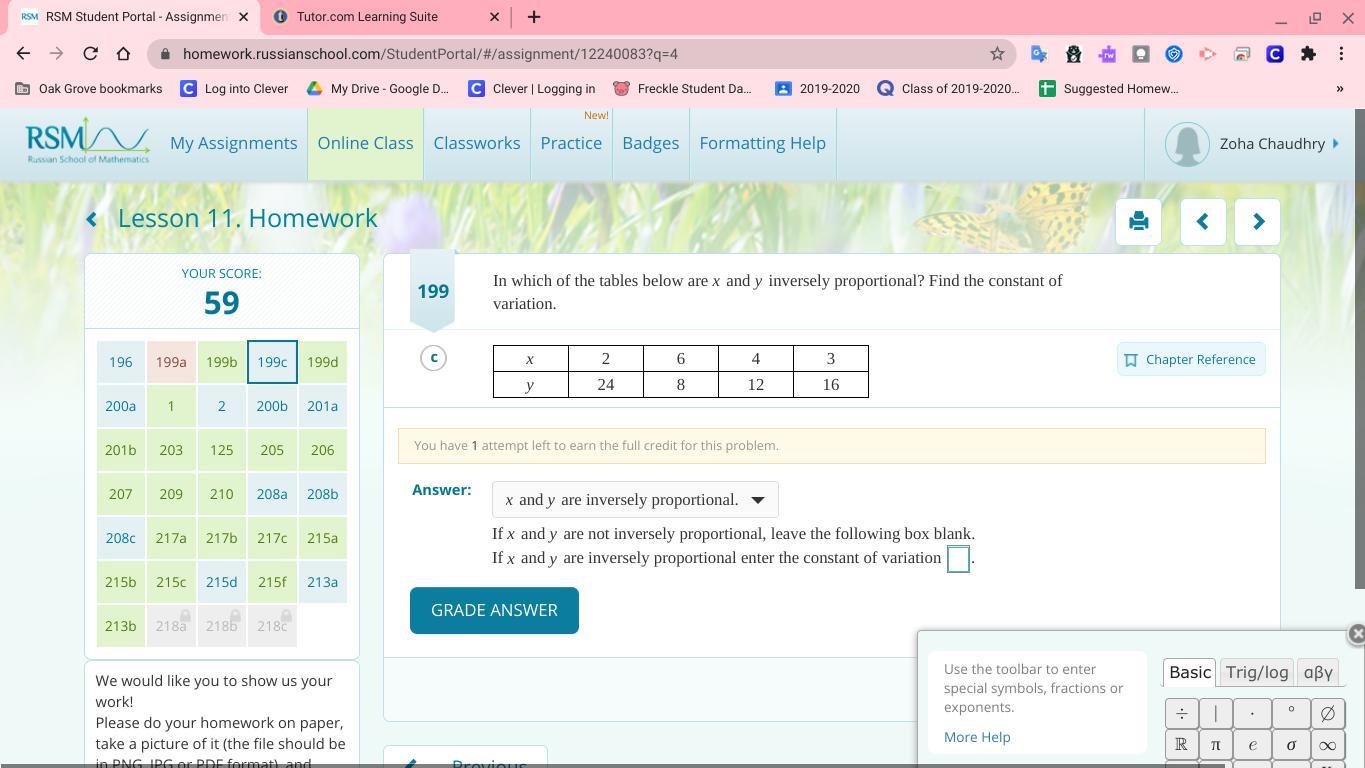Select problem 215d
The image size is (1365, 768).
click(221, 582)
